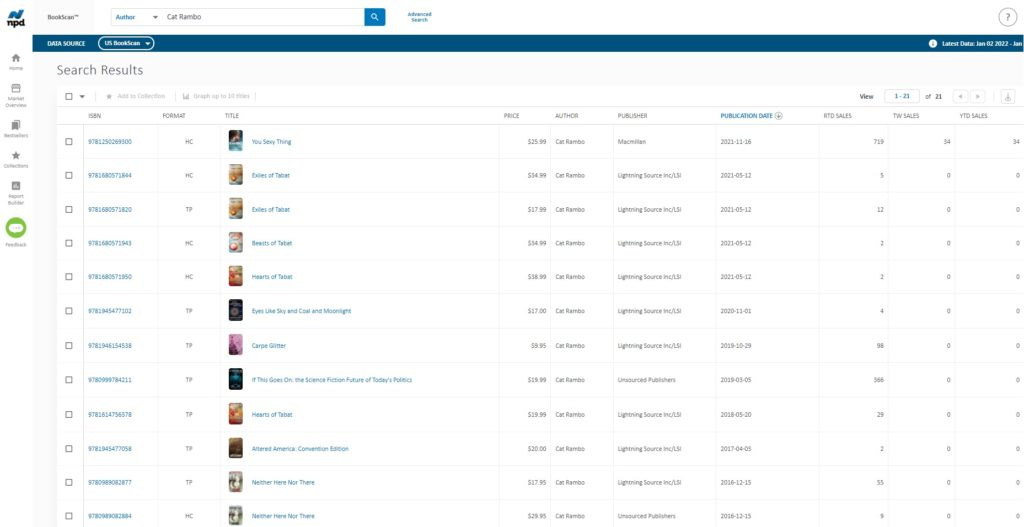The height and width of the screenshot is (527, 1024).
Task: Open the Author search type dropdown
Action: click(136, 17)
